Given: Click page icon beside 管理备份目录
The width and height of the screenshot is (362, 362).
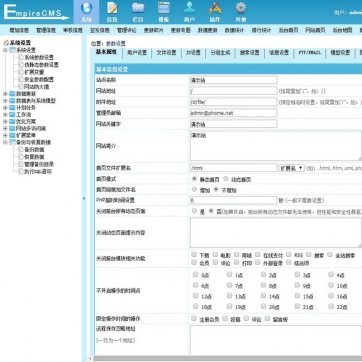Looking at the screenshot, I should tap(21, 164).
